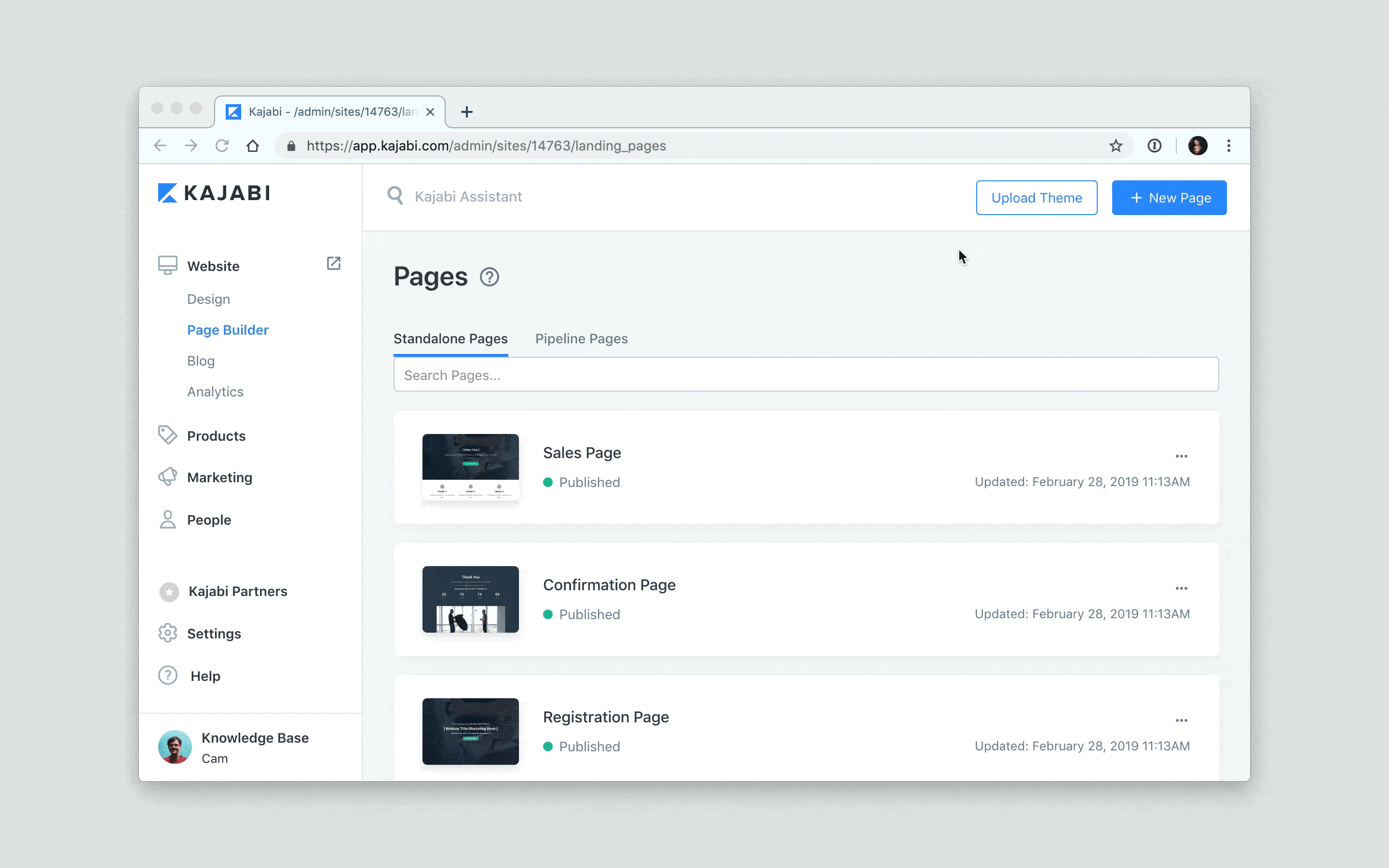Click Sales Page updated timestamp
This screenshot has height=868, width=1389.
tap(1082, 482)
